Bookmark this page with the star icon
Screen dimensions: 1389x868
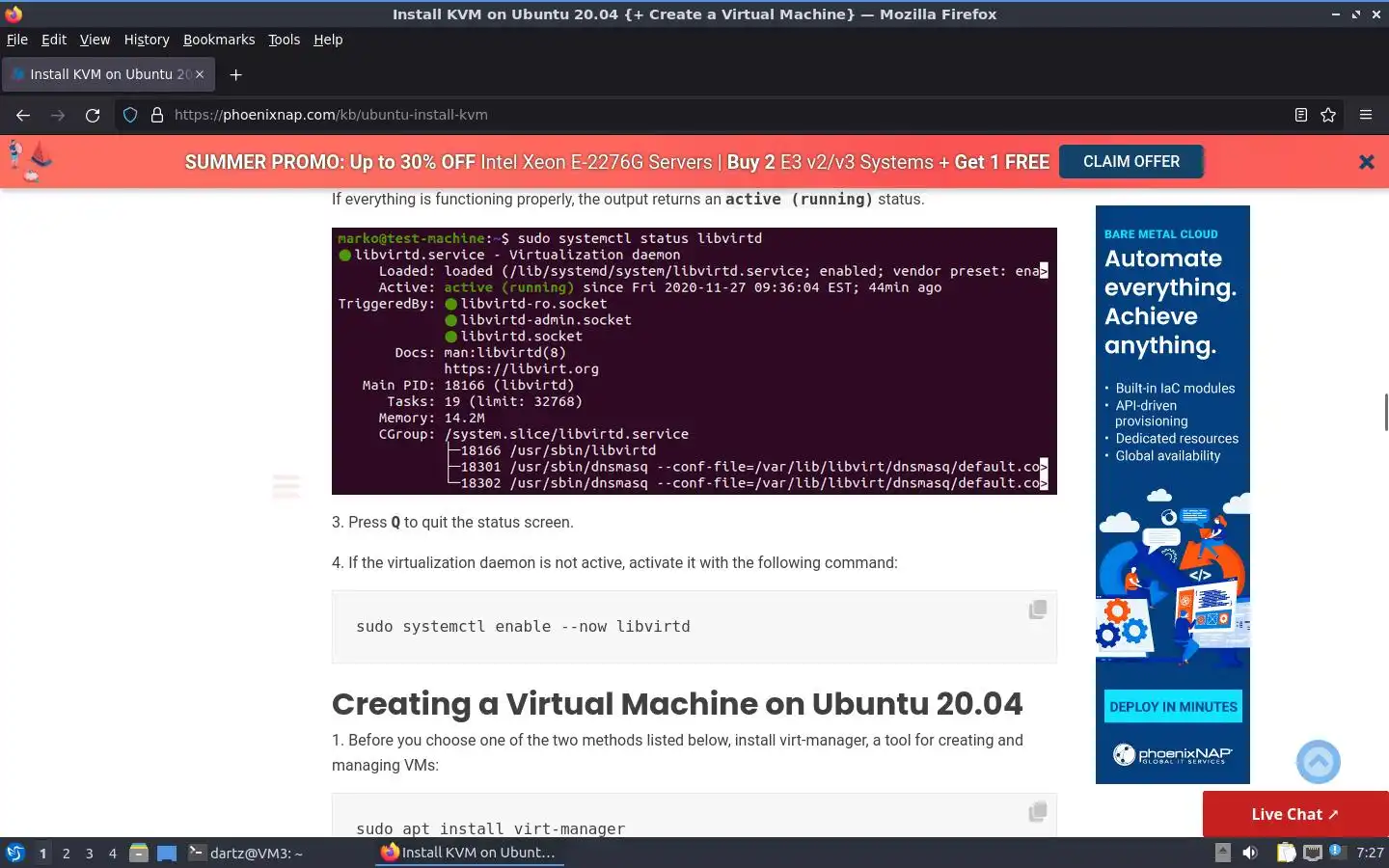(x=1328, y=115)
